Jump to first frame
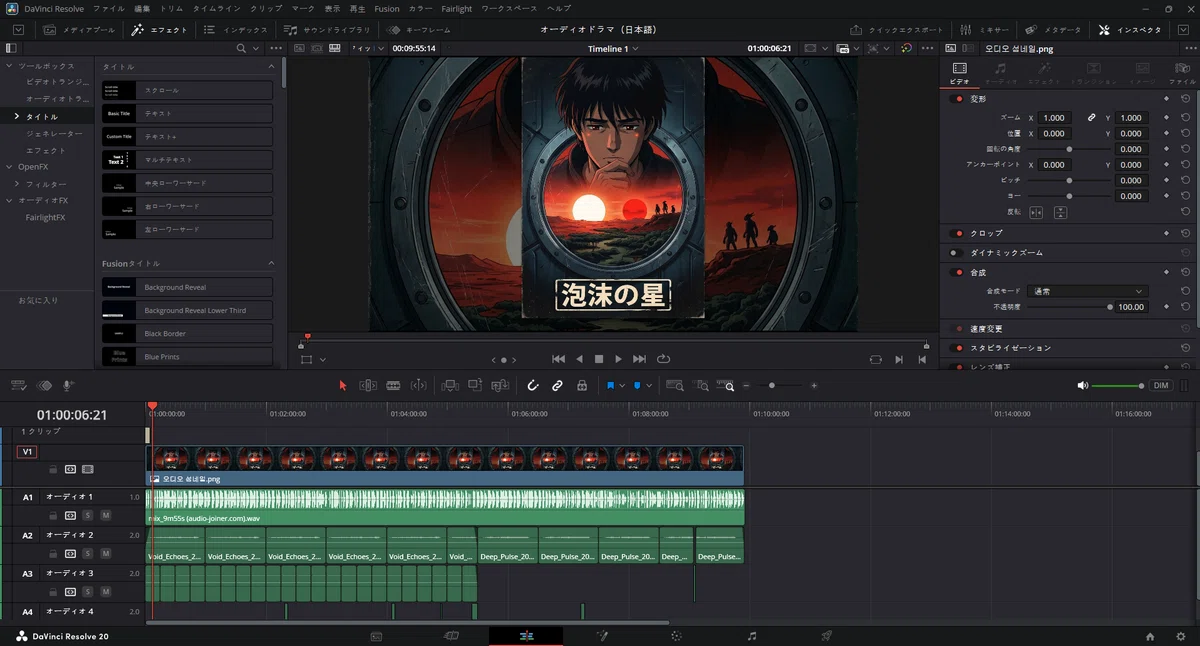The height and width of the screenshot is (646, 1200). [559, 359]
